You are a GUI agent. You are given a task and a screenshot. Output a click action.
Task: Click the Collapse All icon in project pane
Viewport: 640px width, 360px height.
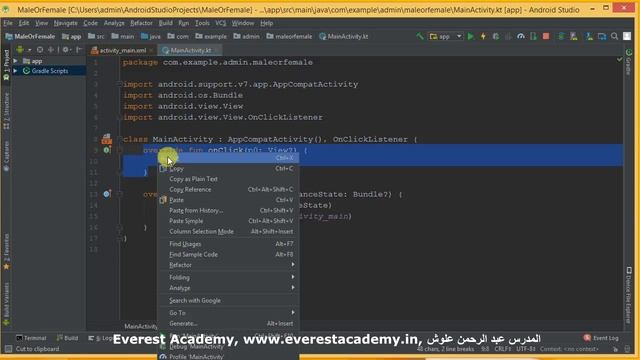tap(51, 50)
